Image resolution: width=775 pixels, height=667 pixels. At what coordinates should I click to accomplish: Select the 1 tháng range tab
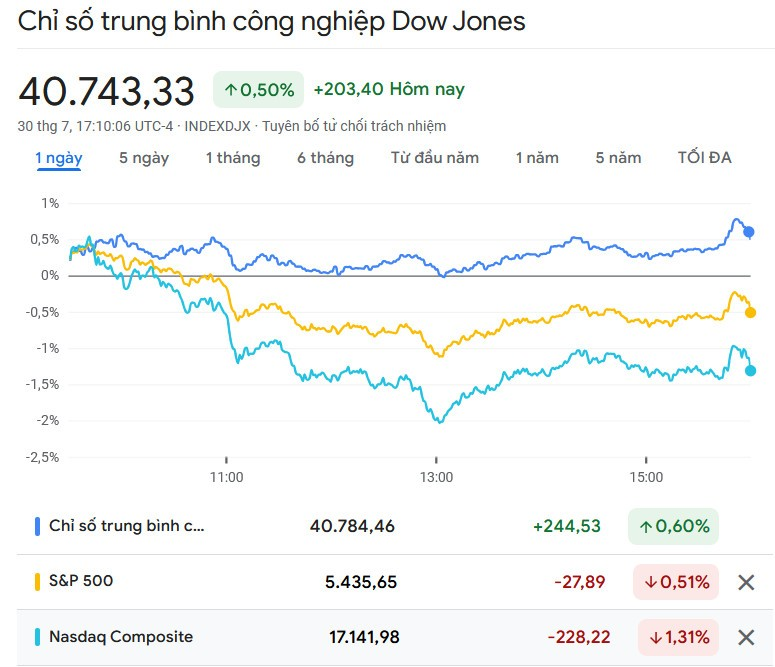(233, 158)
